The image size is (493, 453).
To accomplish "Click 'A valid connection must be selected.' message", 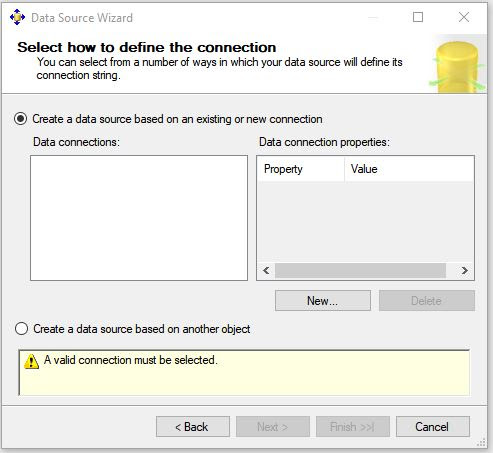I will pyautogui.click(x=131, y=360).
